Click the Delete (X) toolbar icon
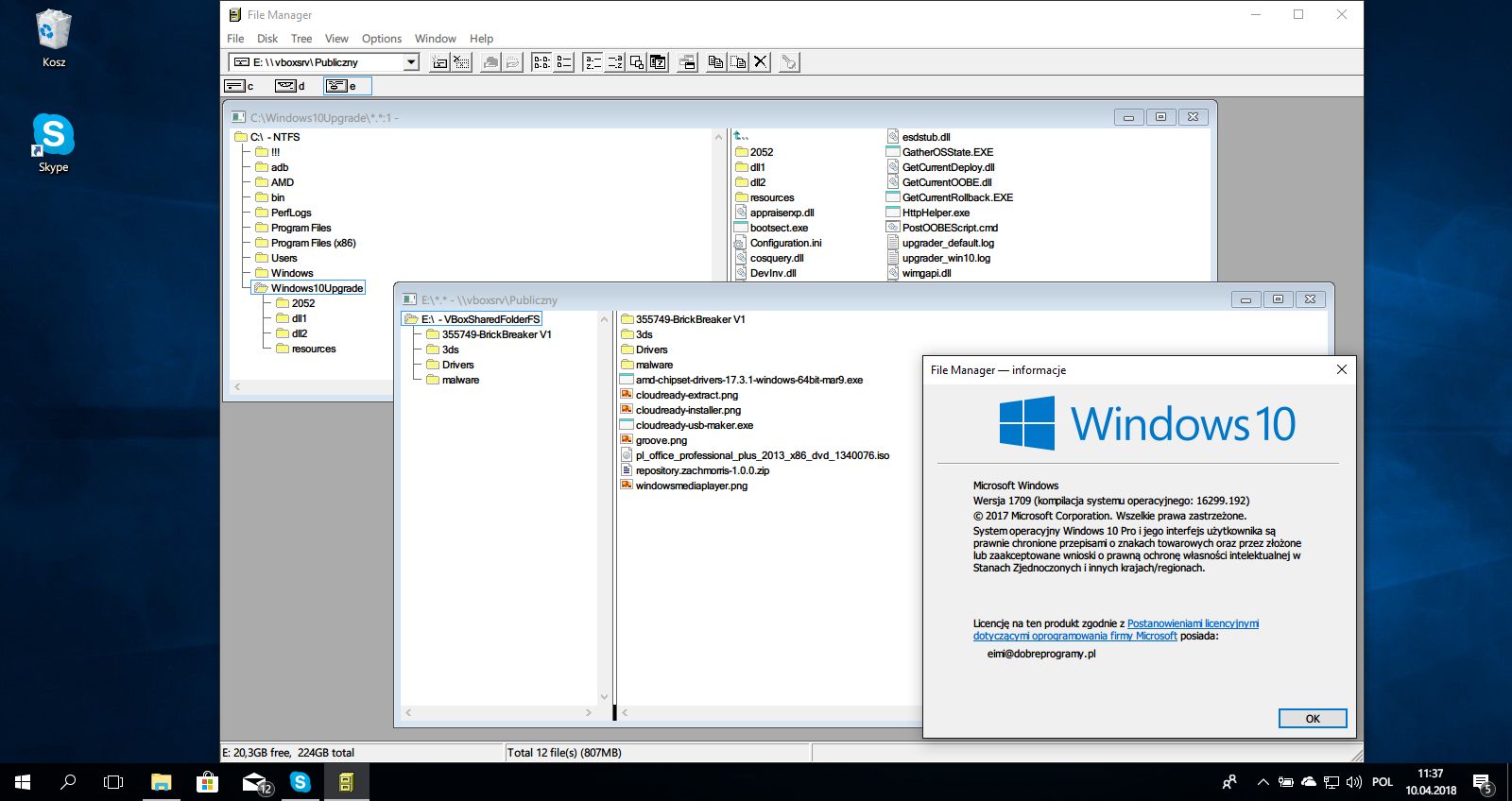This screenshot has width=1512, height=801. click(761, 62)
